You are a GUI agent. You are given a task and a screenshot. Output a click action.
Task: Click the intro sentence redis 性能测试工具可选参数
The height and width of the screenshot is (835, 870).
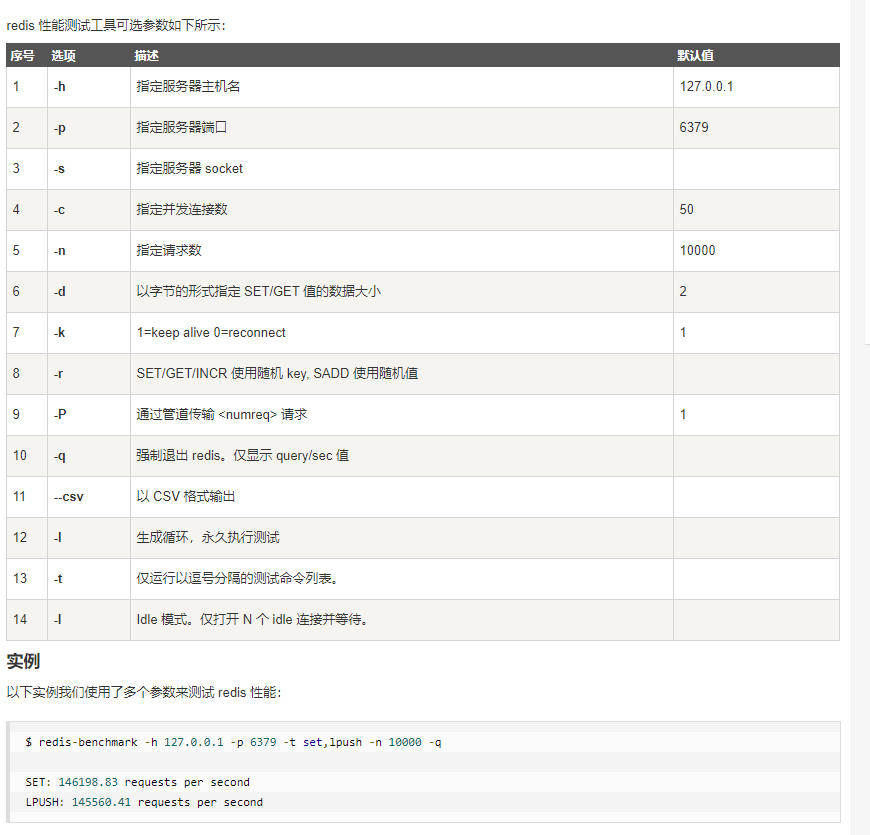click(x=116, y=26)
